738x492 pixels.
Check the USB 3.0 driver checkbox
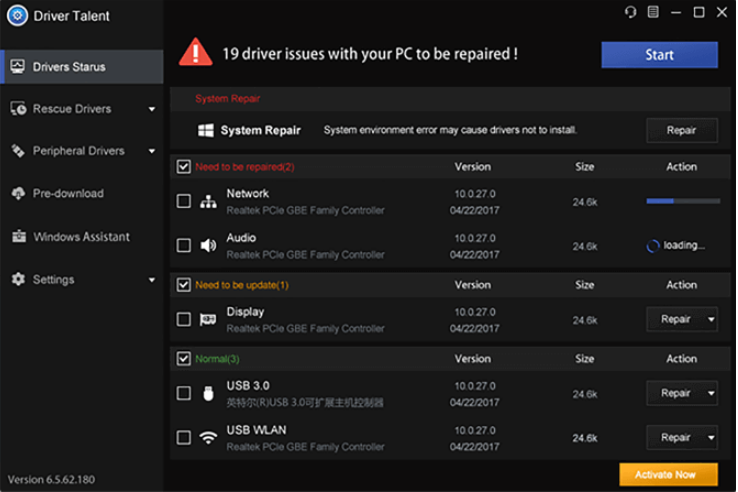(x=184, y=393)
